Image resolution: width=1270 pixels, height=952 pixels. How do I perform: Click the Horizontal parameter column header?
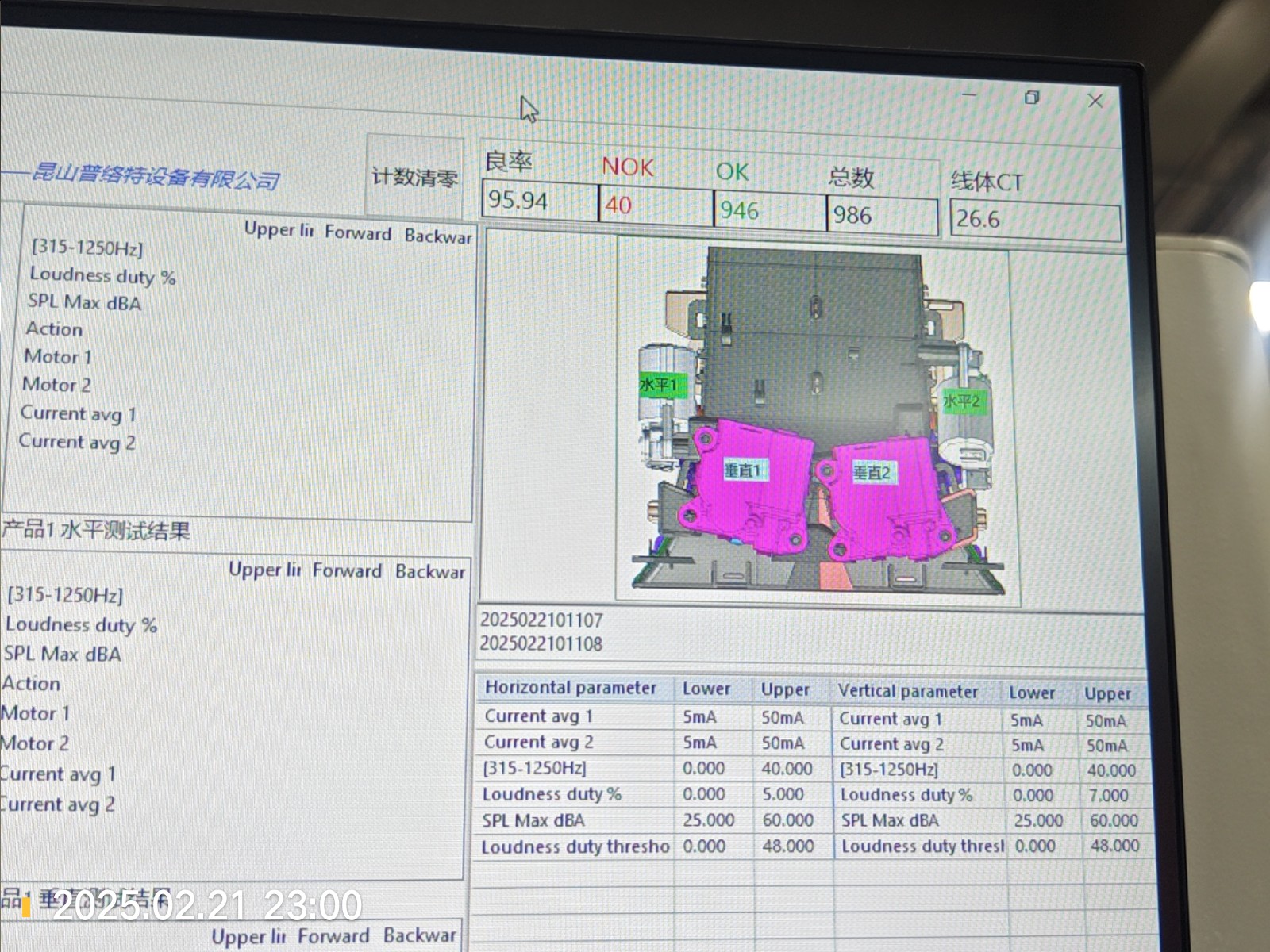pos(571,688)
